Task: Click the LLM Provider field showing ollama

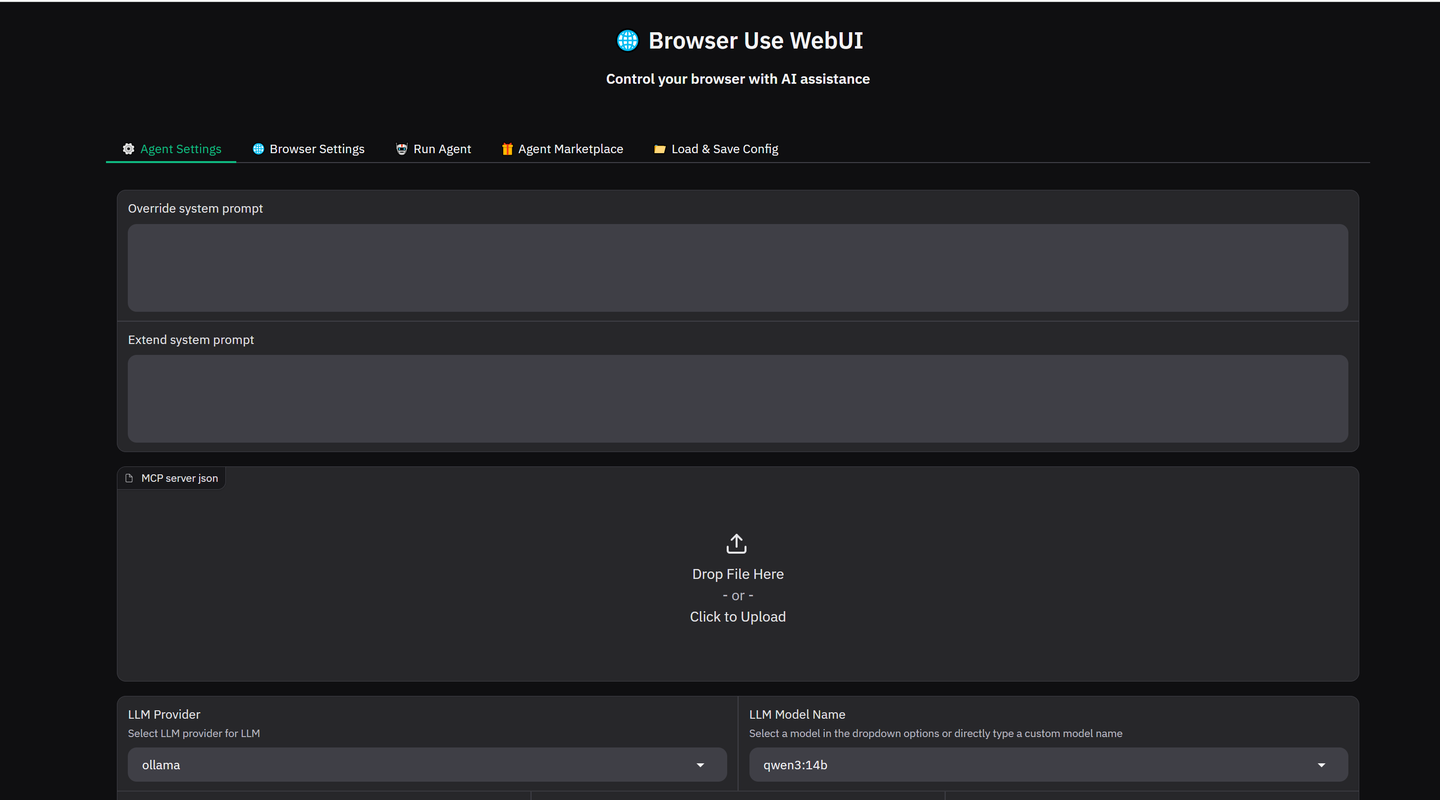Action: tap(410, 765)
